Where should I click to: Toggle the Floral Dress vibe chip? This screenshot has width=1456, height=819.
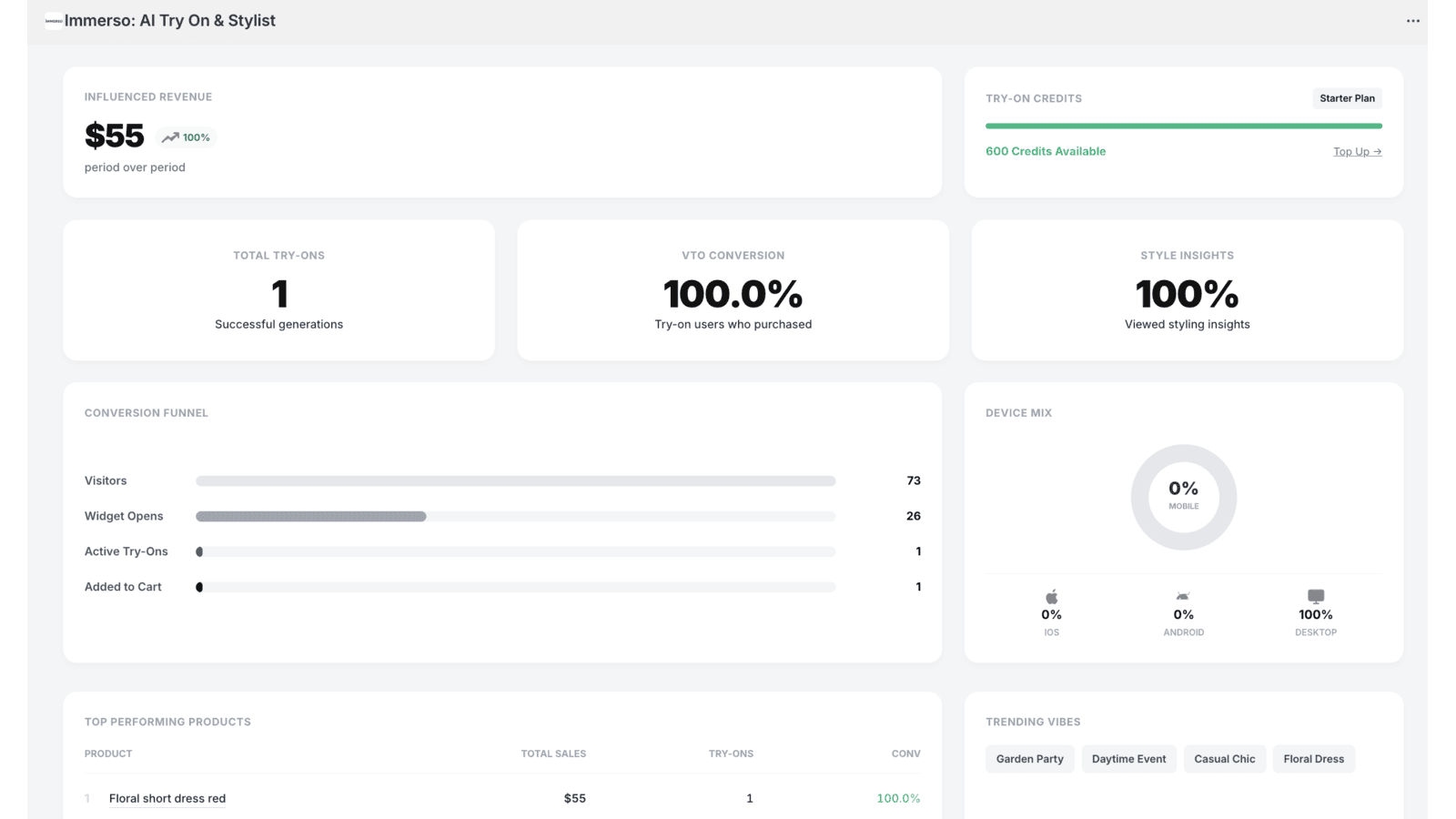click(x=1313, y=758)
